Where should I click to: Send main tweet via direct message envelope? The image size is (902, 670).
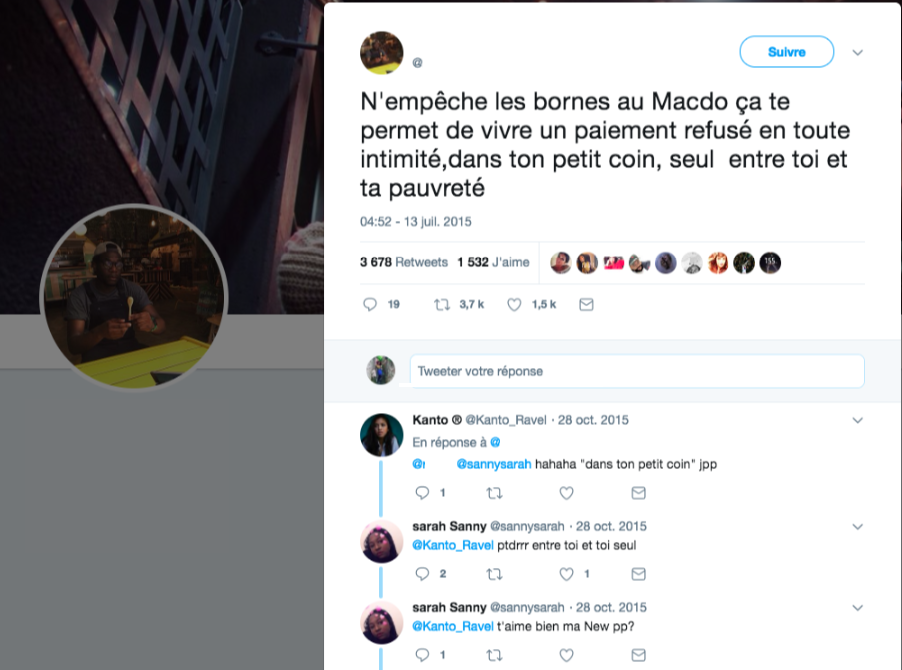pyautogui.click(x=586, y=304)
